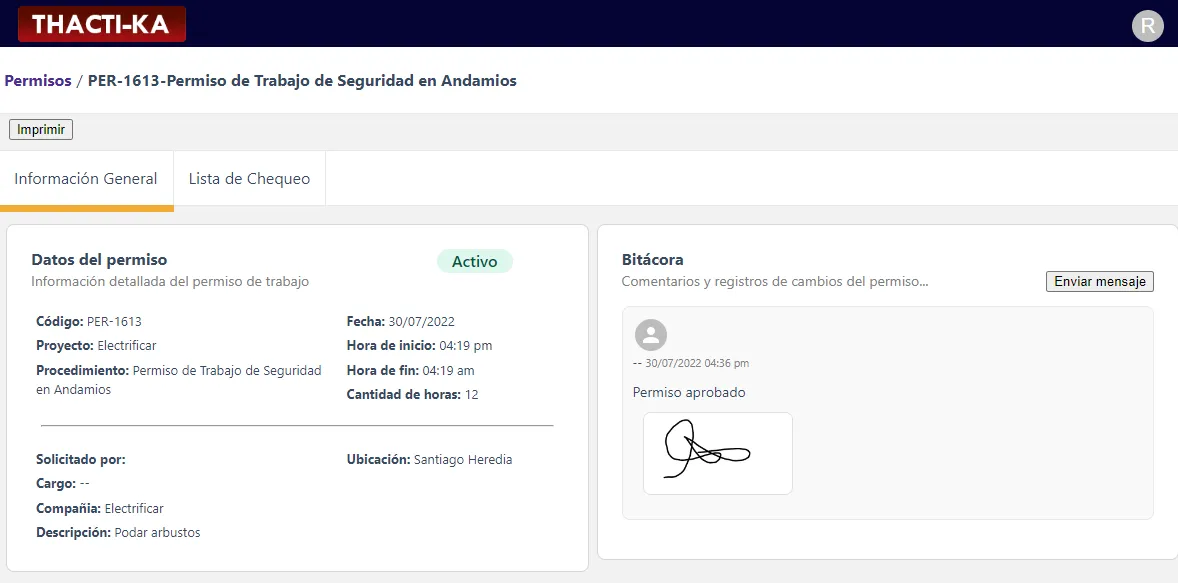1178x583 pixels.
Task: Click the person silhouette beside the approval comment
Action: (x=651, y=333)
